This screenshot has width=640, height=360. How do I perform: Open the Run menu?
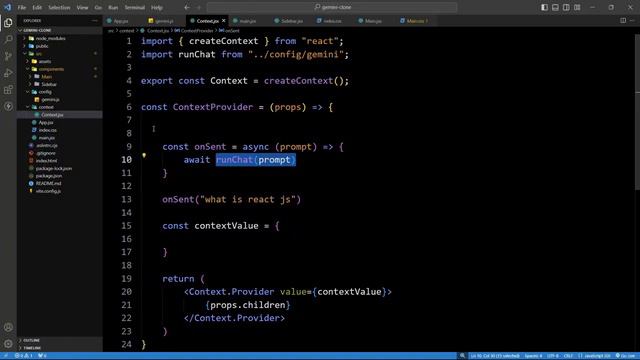click(113, 7)
